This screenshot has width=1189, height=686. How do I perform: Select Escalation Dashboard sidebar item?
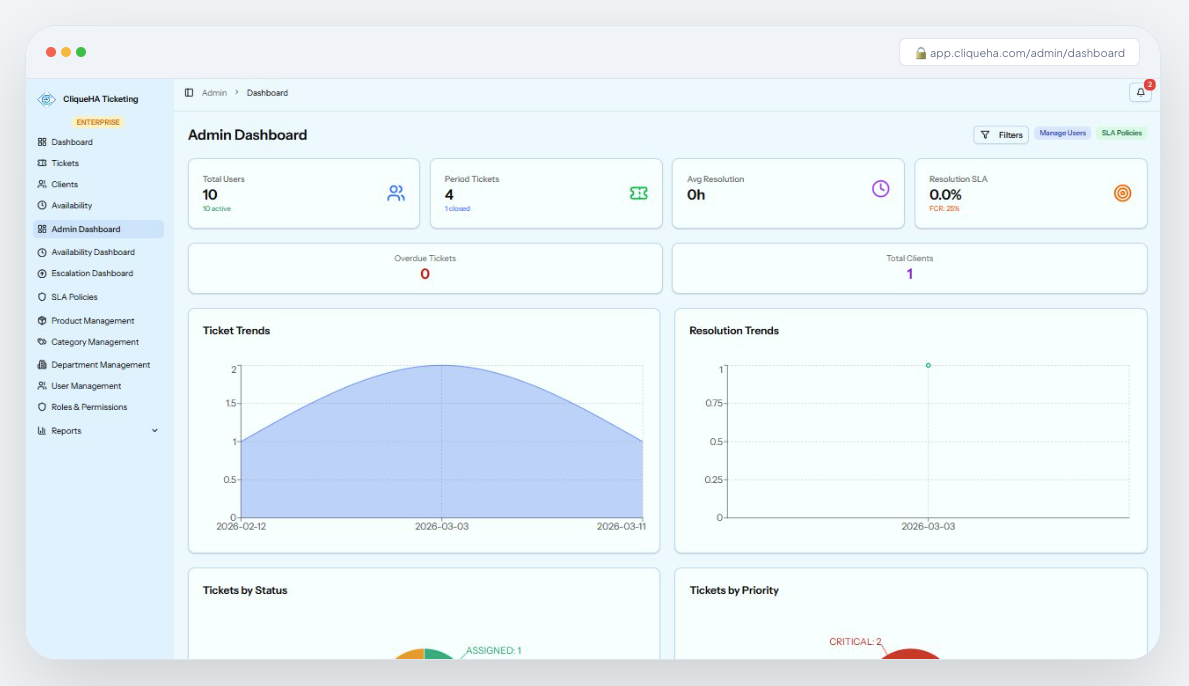(92, 273)
